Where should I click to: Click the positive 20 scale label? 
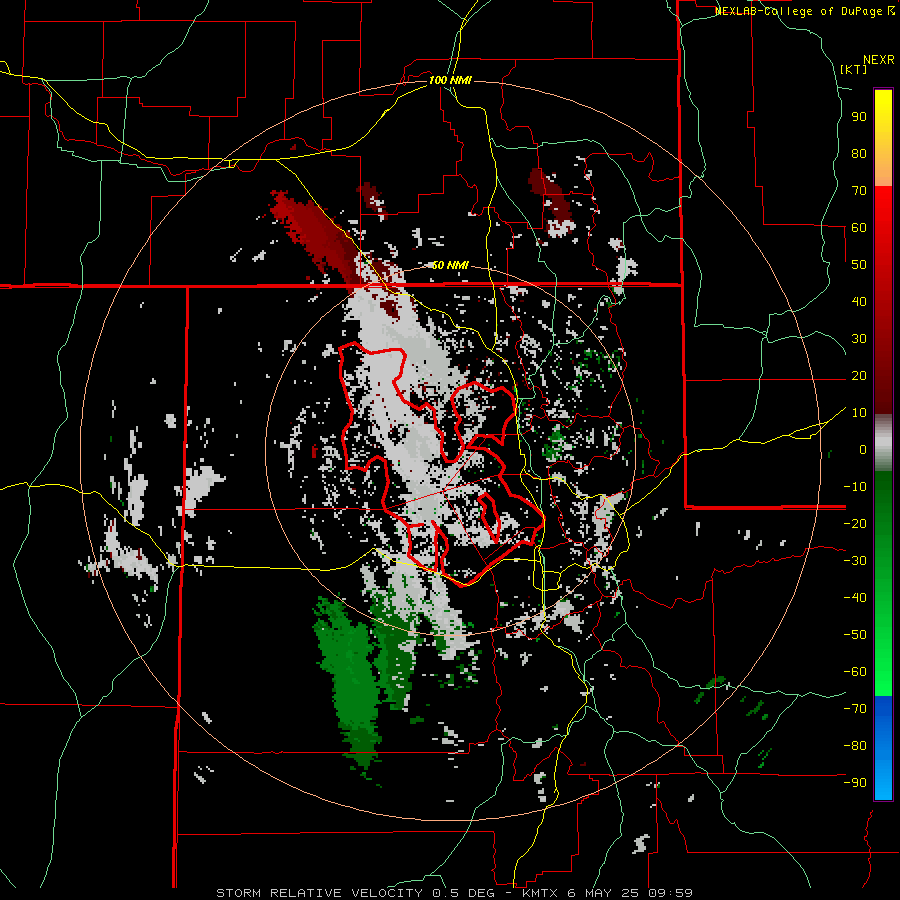coord(859,376)
